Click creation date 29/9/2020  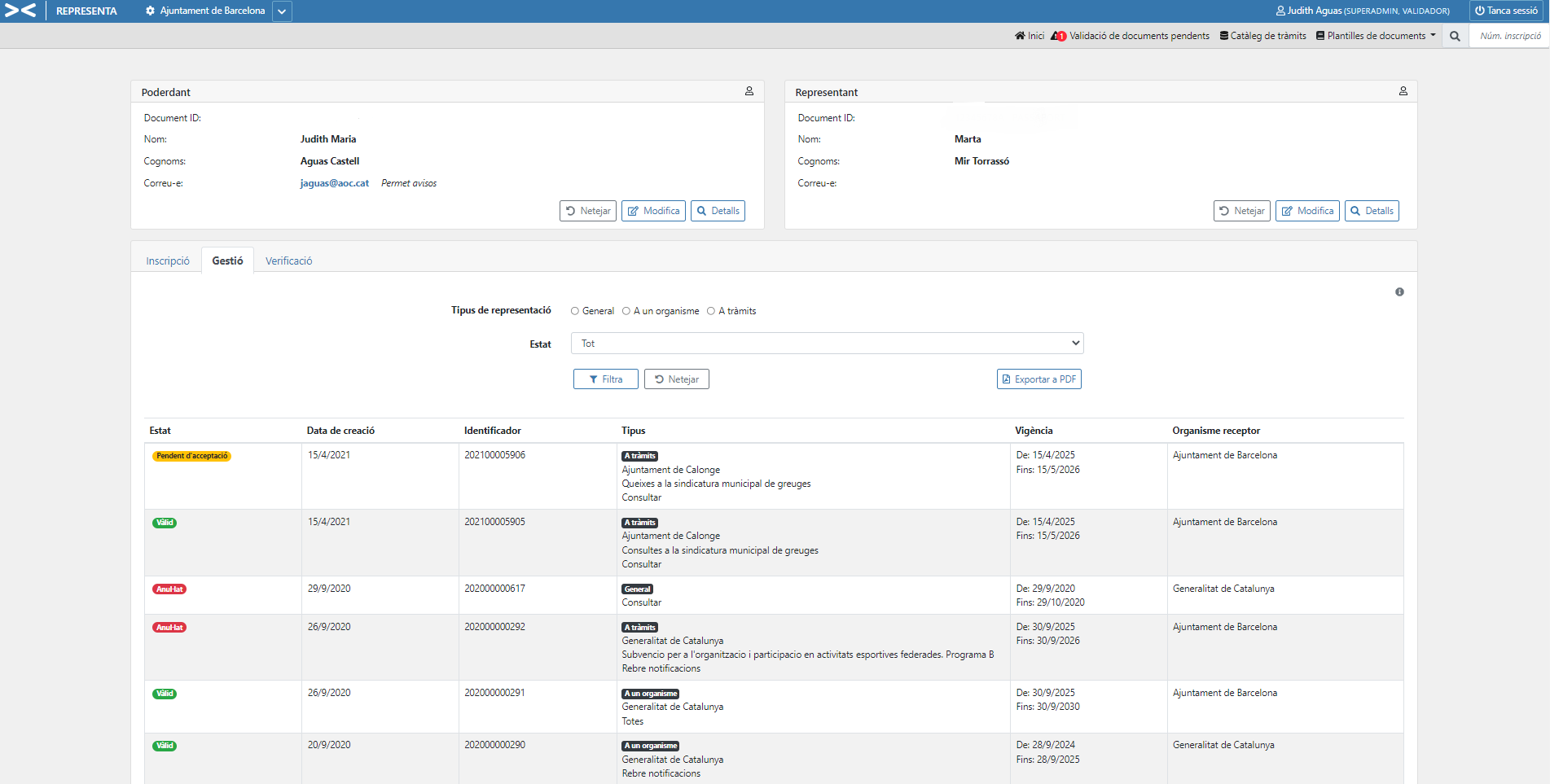[x=329, y=589]
